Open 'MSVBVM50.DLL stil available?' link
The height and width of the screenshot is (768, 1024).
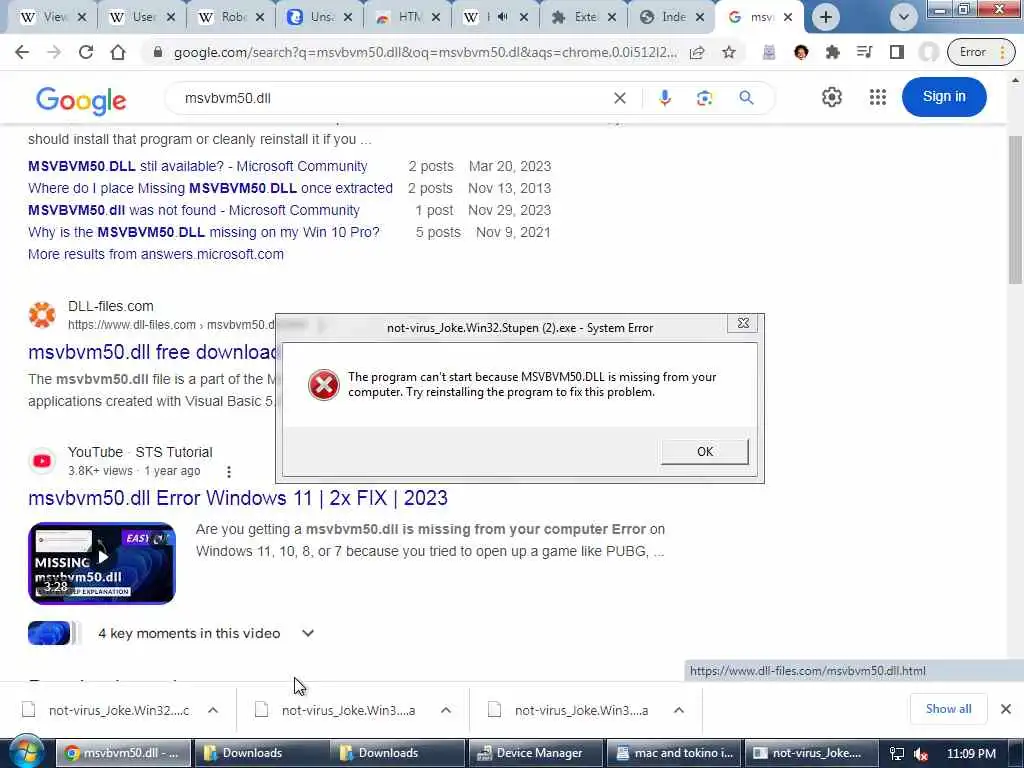point(198,167)
